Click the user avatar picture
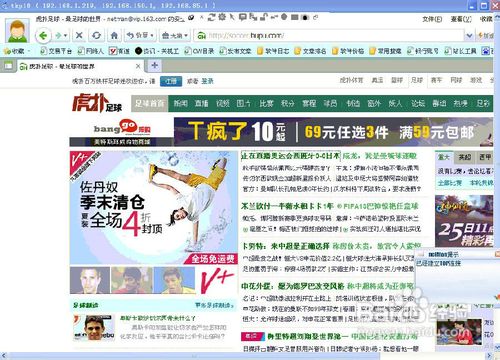This screenshot has width=500, height=360. coord(18,31)
